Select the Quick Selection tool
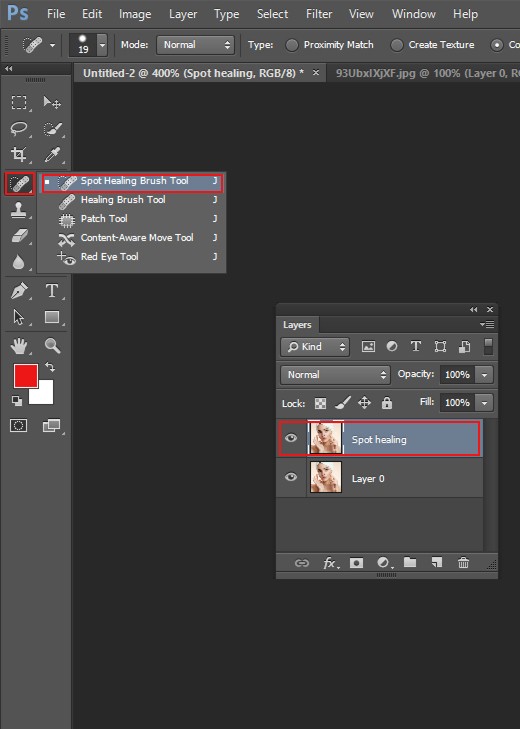 click(x=52, y=129)
